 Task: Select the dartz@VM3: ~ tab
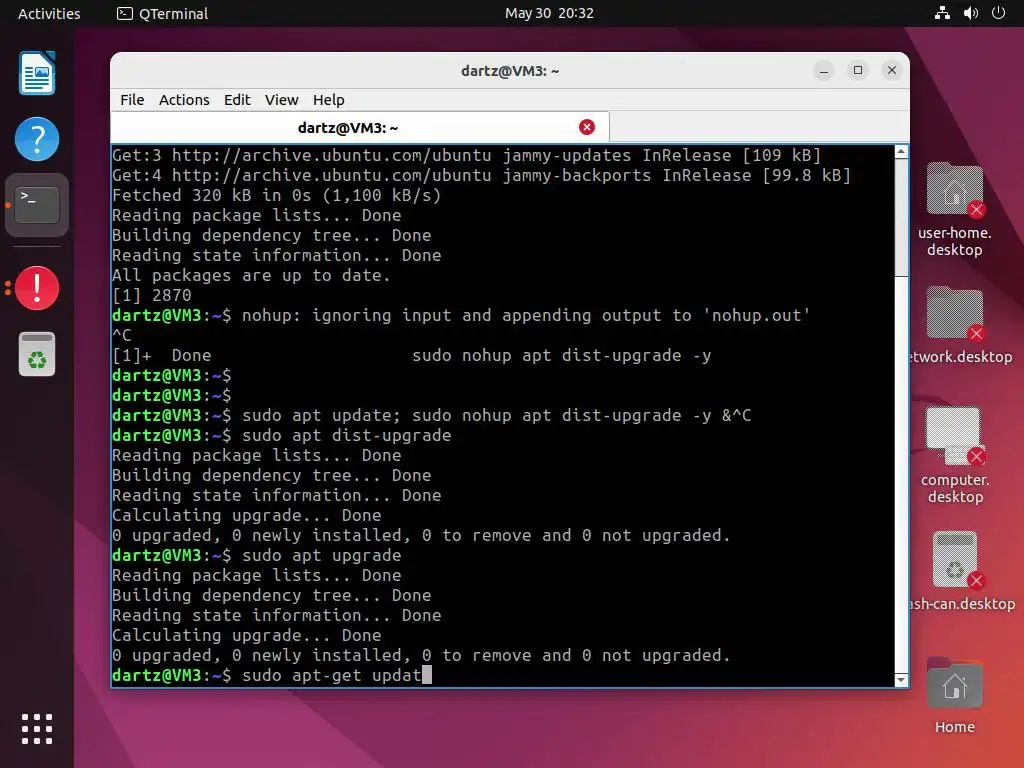point(360,127)
